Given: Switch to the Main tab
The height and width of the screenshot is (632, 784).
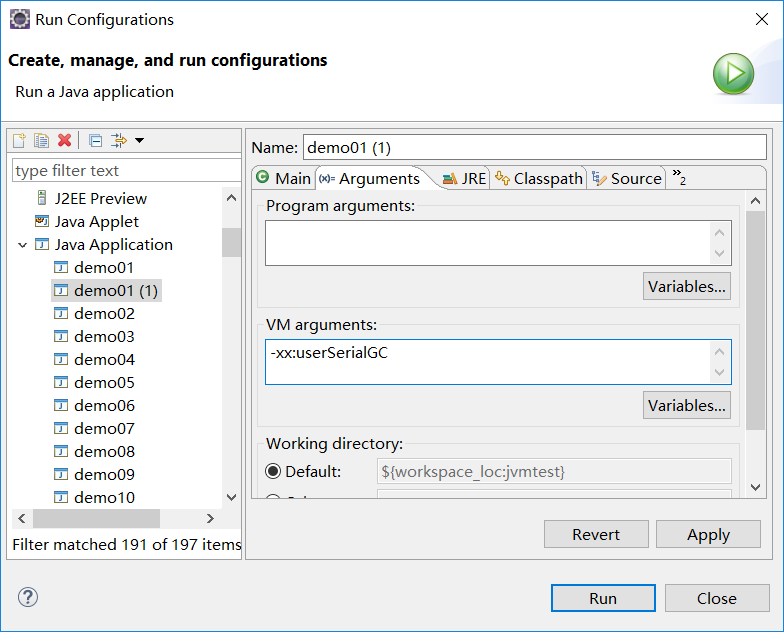Looking at the screenshot, I should pyautogui.click(x=283, y=178).
